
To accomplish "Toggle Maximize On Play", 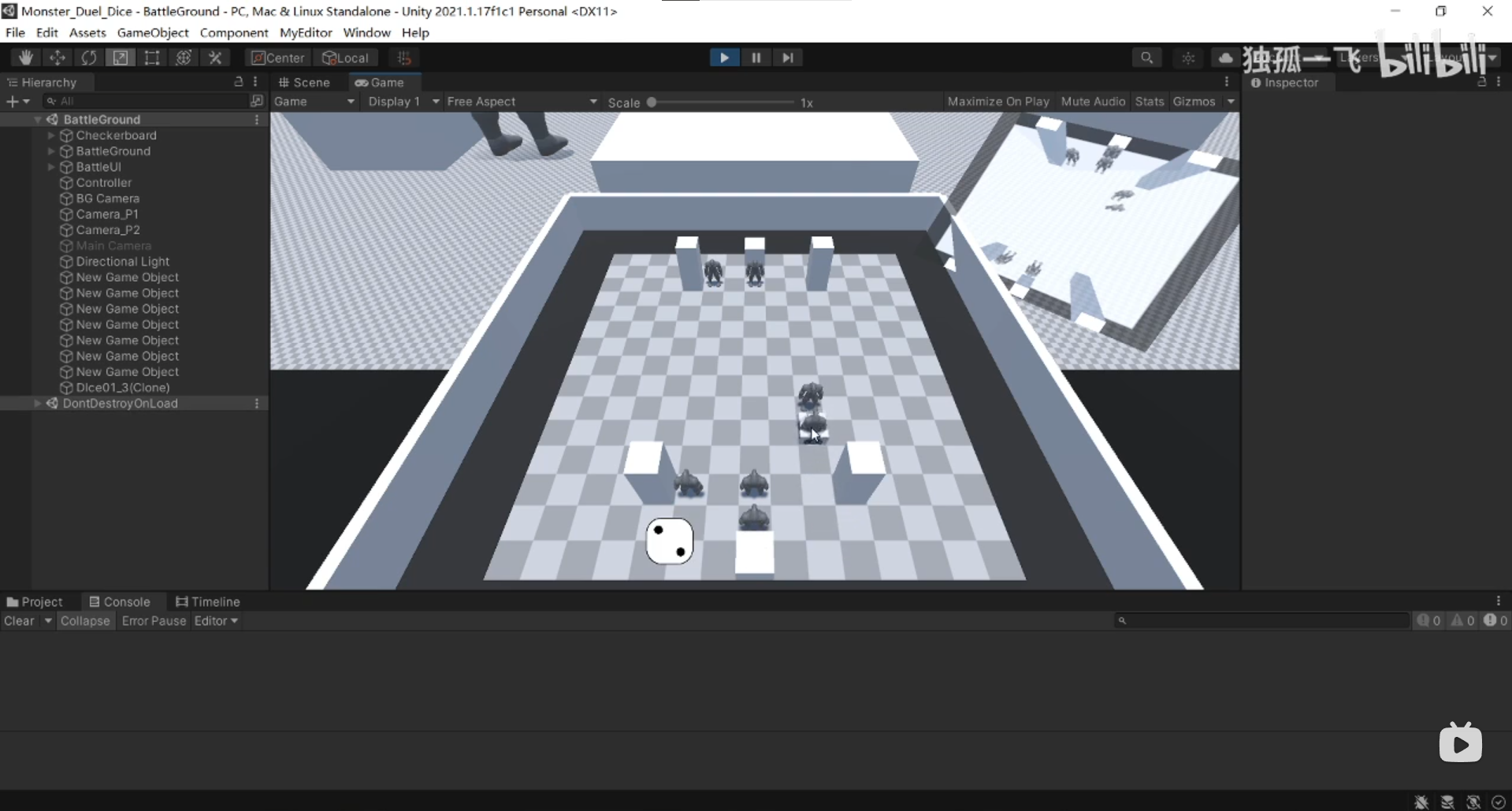I will [x=997, y=102].
